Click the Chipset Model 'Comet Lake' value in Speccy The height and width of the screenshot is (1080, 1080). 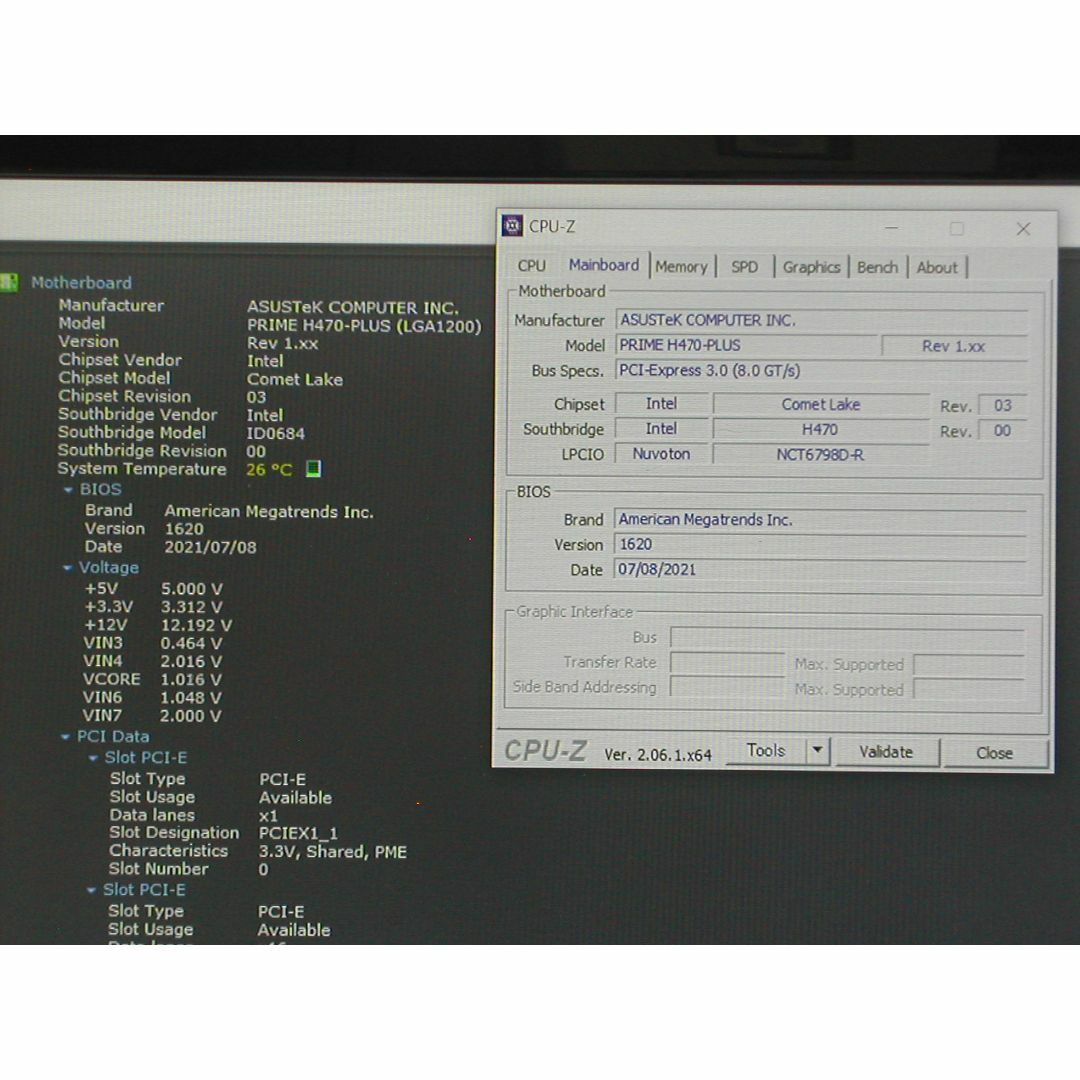294,380
